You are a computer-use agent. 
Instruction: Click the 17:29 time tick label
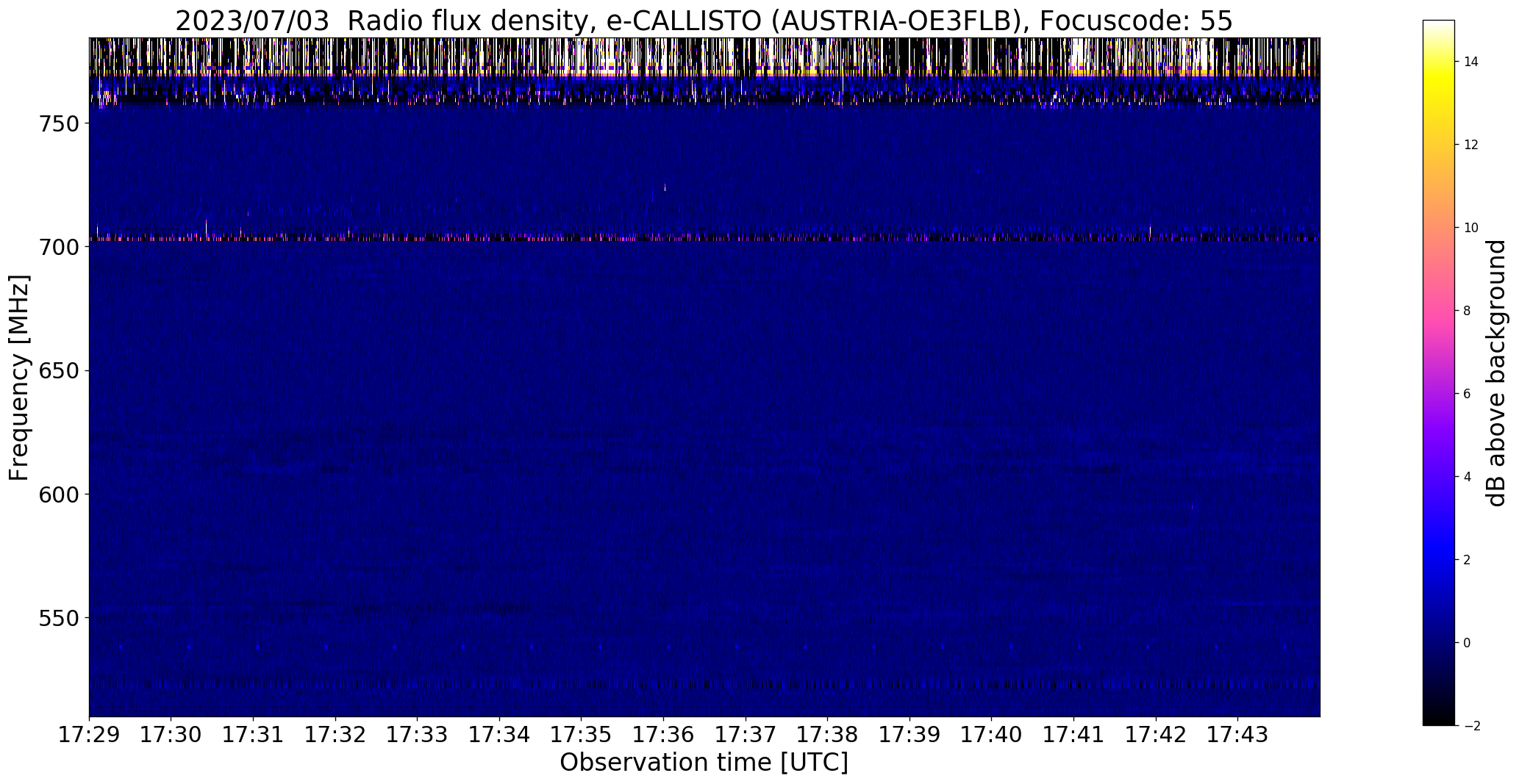pos(89,735)
